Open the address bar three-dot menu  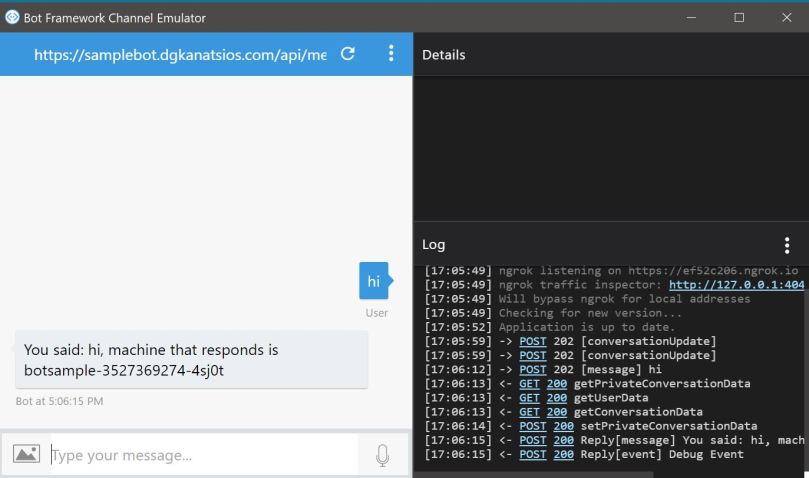tap(391, 55)
